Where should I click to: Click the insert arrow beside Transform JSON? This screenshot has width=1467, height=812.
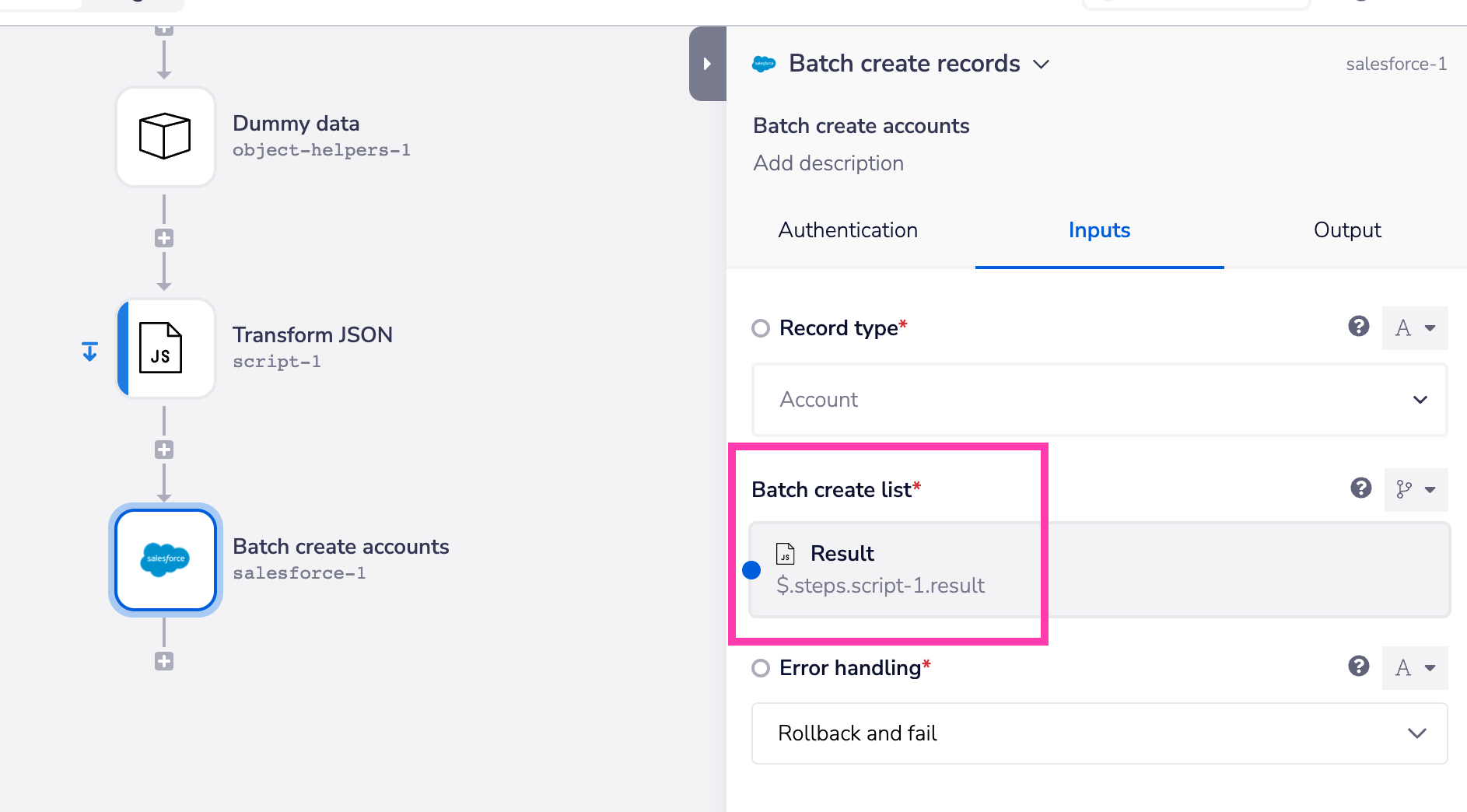tap(89, 351)
